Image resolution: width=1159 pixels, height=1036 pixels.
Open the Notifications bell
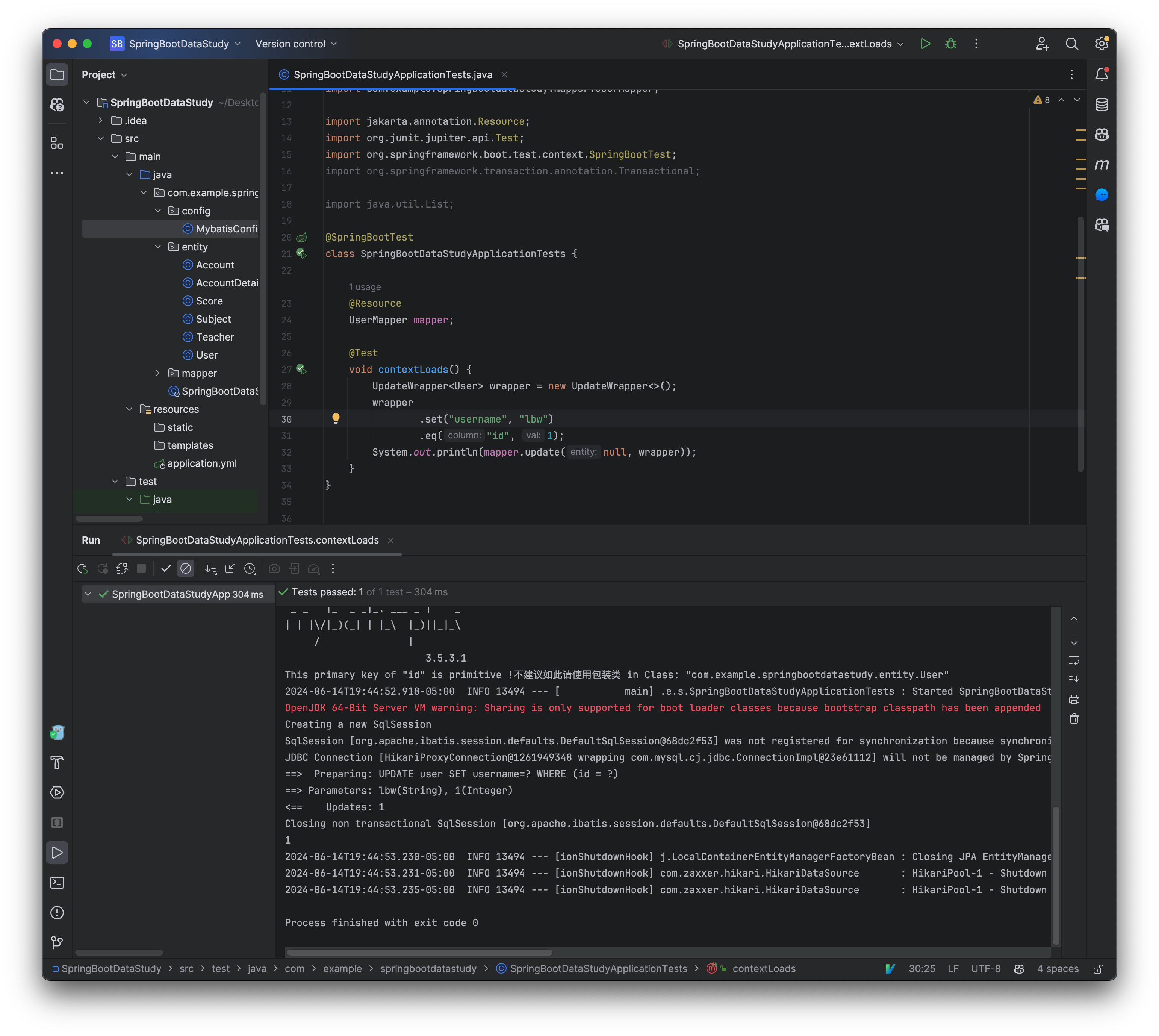[x=1102, y=74]
